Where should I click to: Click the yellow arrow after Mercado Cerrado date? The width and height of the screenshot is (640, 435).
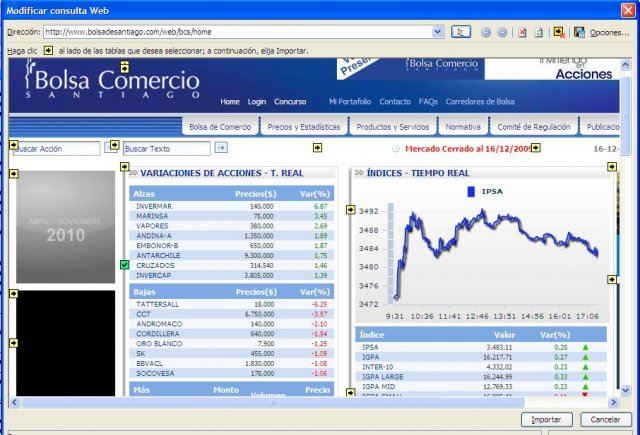pyautogui.click(x=536, y=148)
